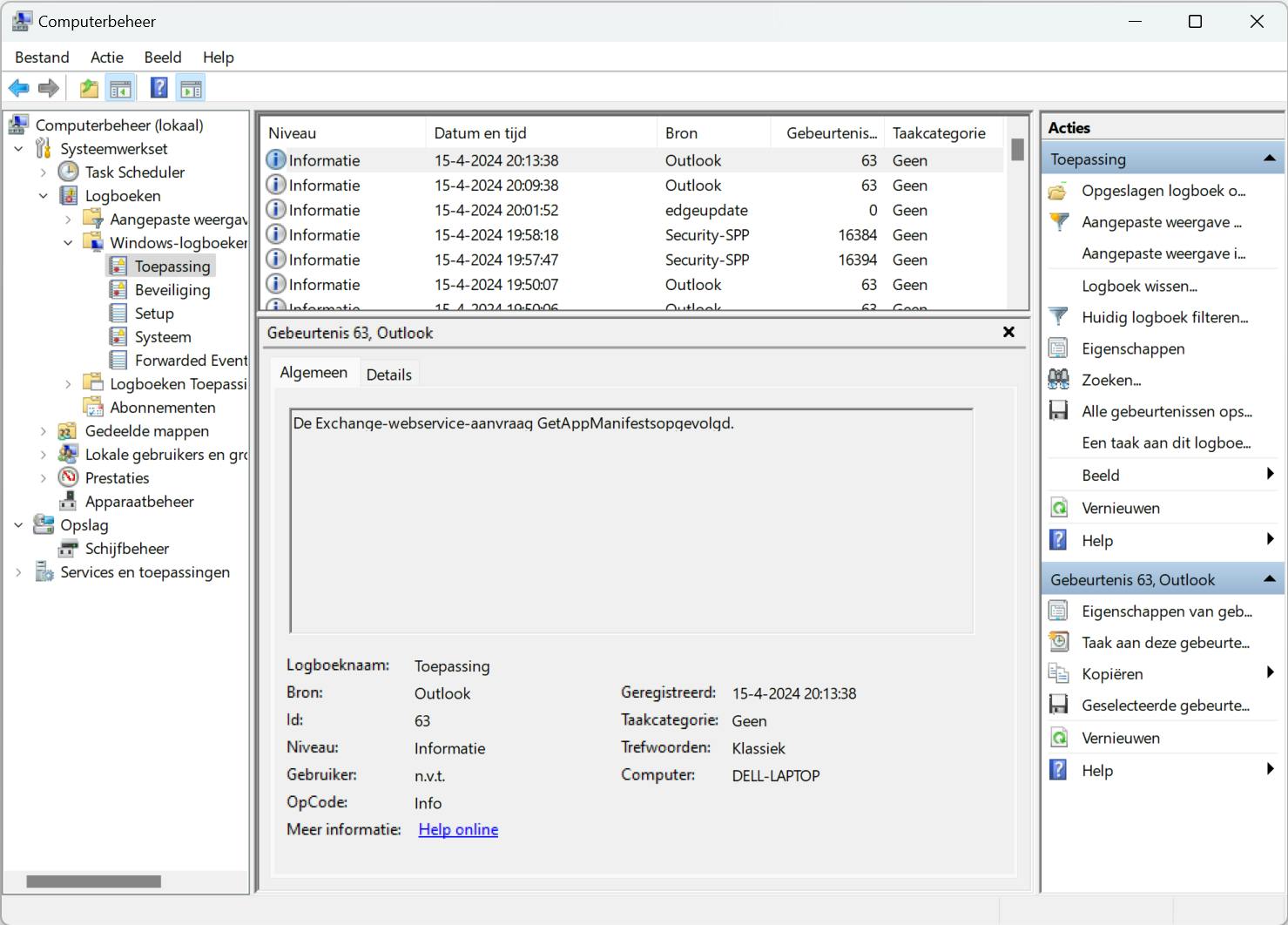1288x925 pixels.
Task: Click the Schijfbeheer disk icon
Action: tap(68, 549)
